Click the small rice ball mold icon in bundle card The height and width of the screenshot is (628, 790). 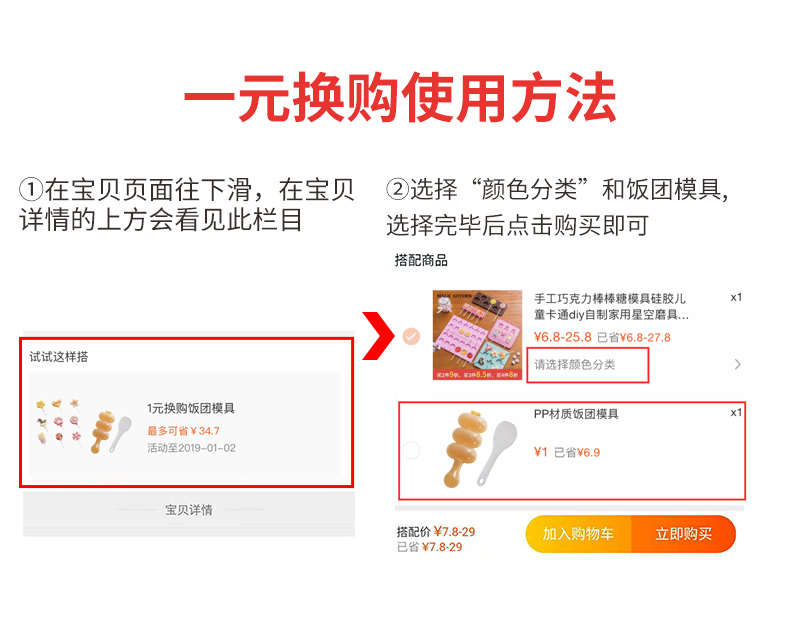(111, 432)
